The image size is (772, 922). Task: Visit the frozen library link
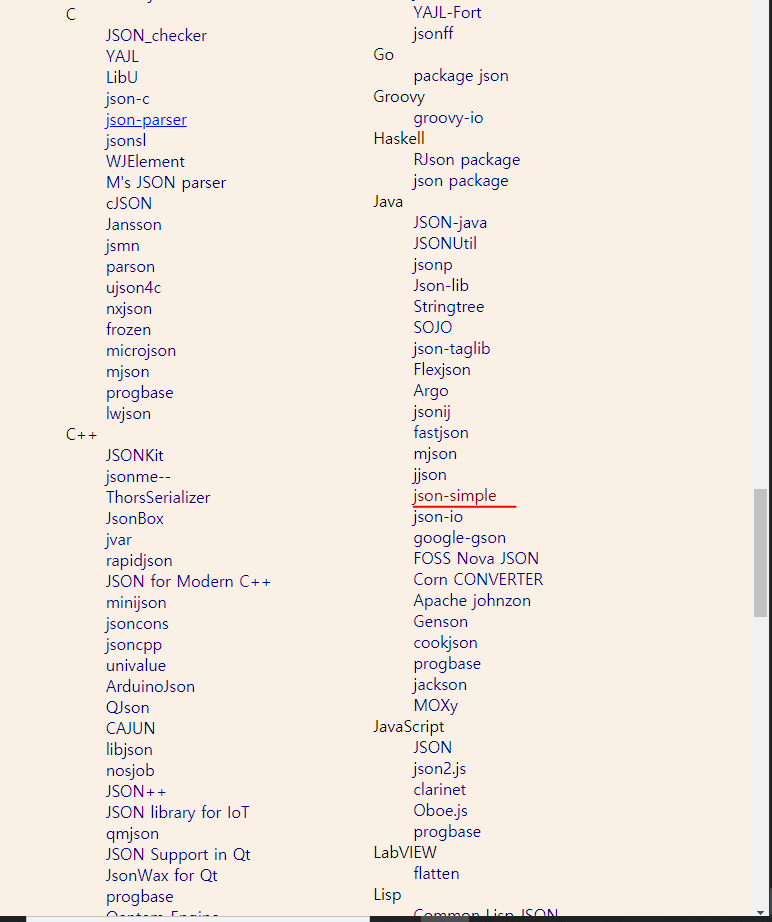click(x=128, y=330)
